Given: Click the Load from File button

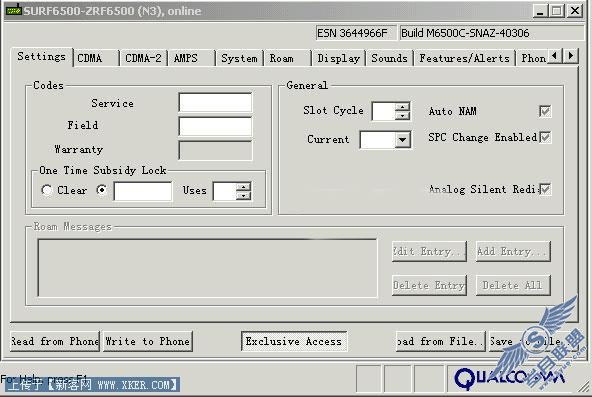Looking at the screenshot, I should coord(441,341).
